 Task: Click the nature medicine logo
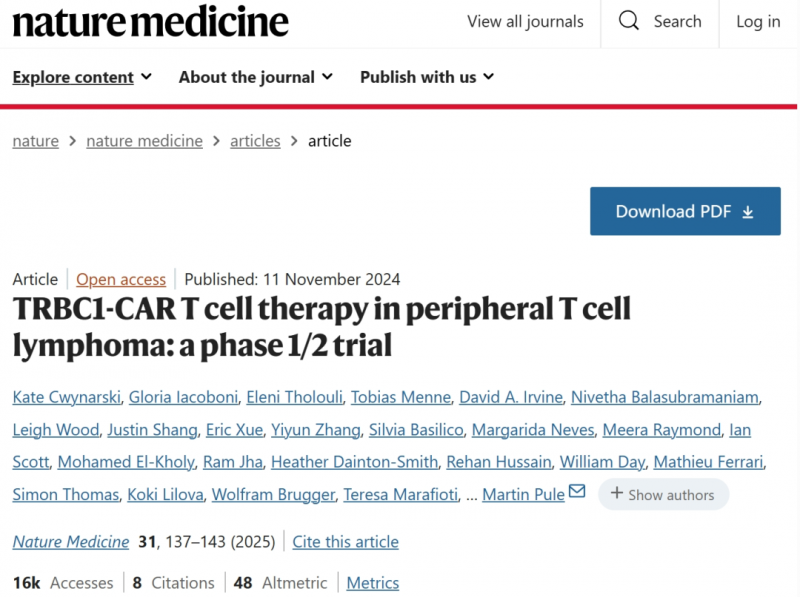[151, 21]
